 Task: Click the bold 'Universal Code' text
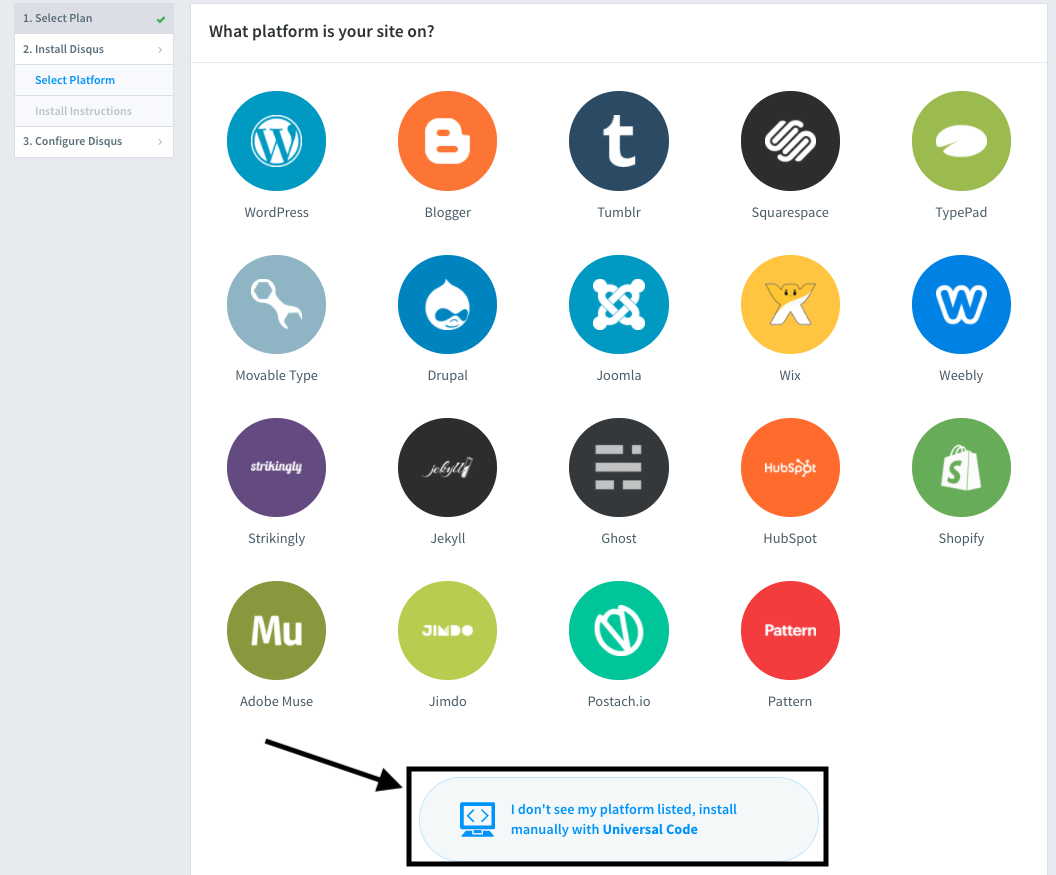(x=650, y=829)
